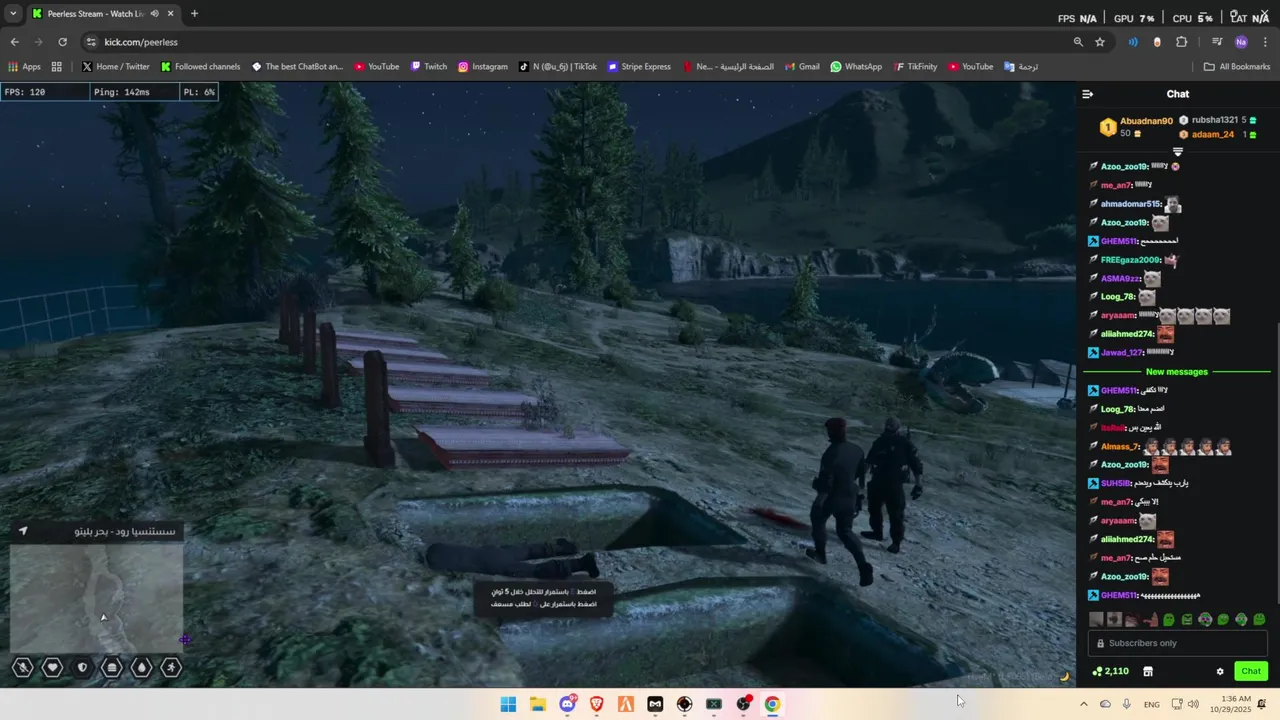Reload the kick.com page
Viewport: 1280px width, 720px height.
coord(62,42)
